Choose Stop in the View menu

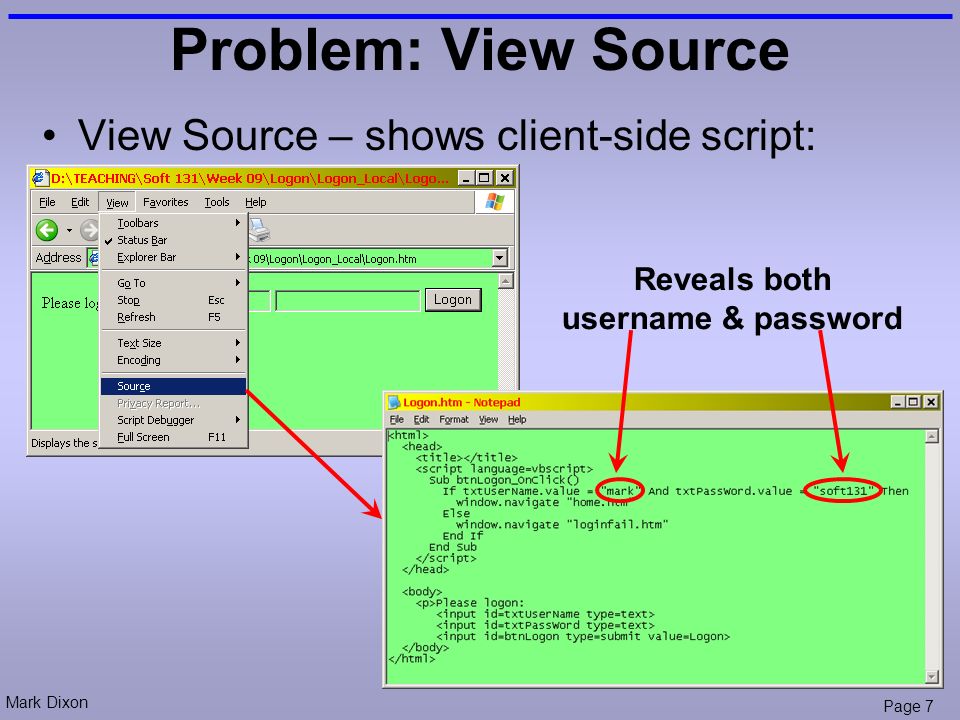pyautogui.click(x=173, y=300)
